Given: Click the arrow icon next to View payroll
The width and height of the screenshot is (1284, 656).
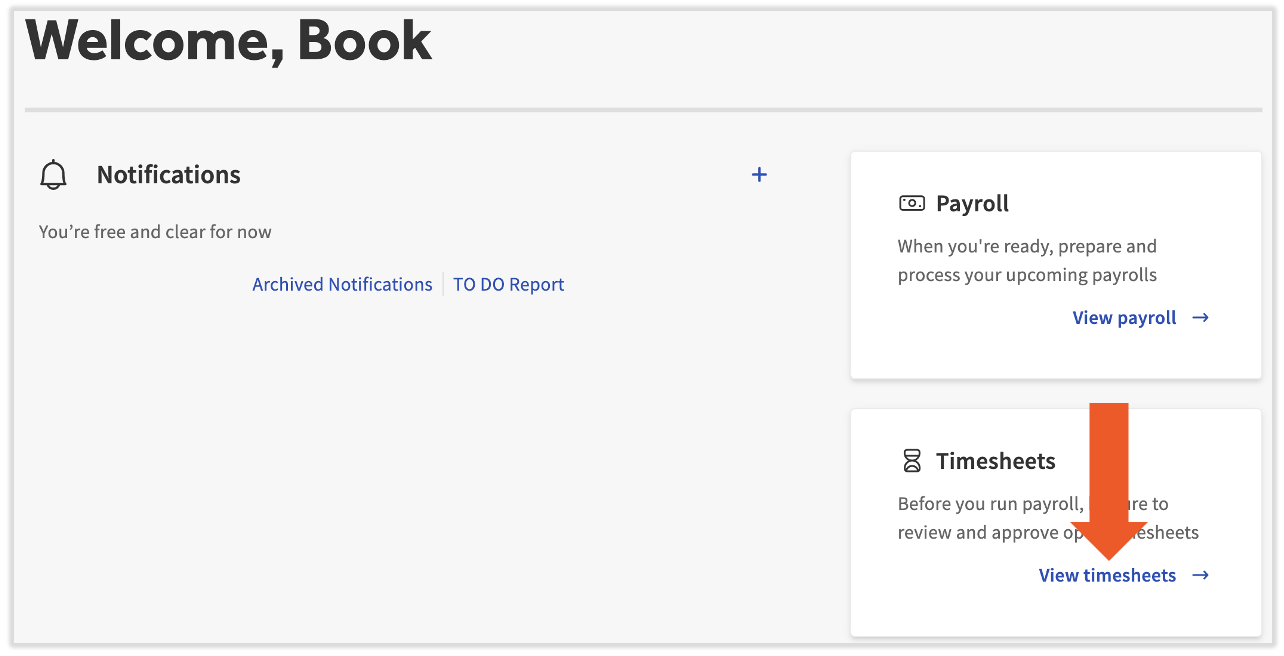Looking at the screenshot, I should (x=1200, y=317).
